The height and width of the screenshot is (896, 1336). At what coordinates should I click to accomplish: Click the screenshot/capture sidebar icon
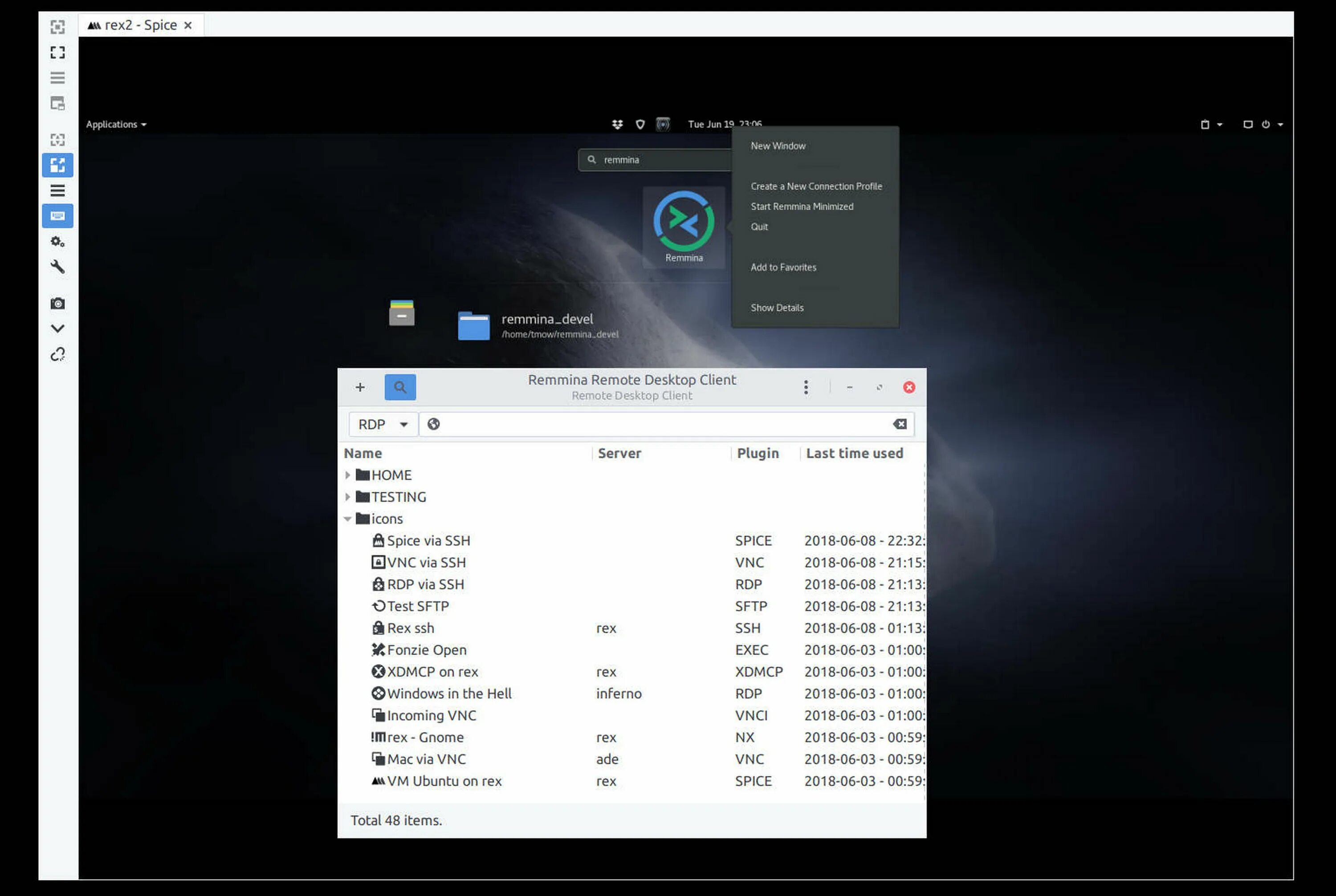point(57,303)
